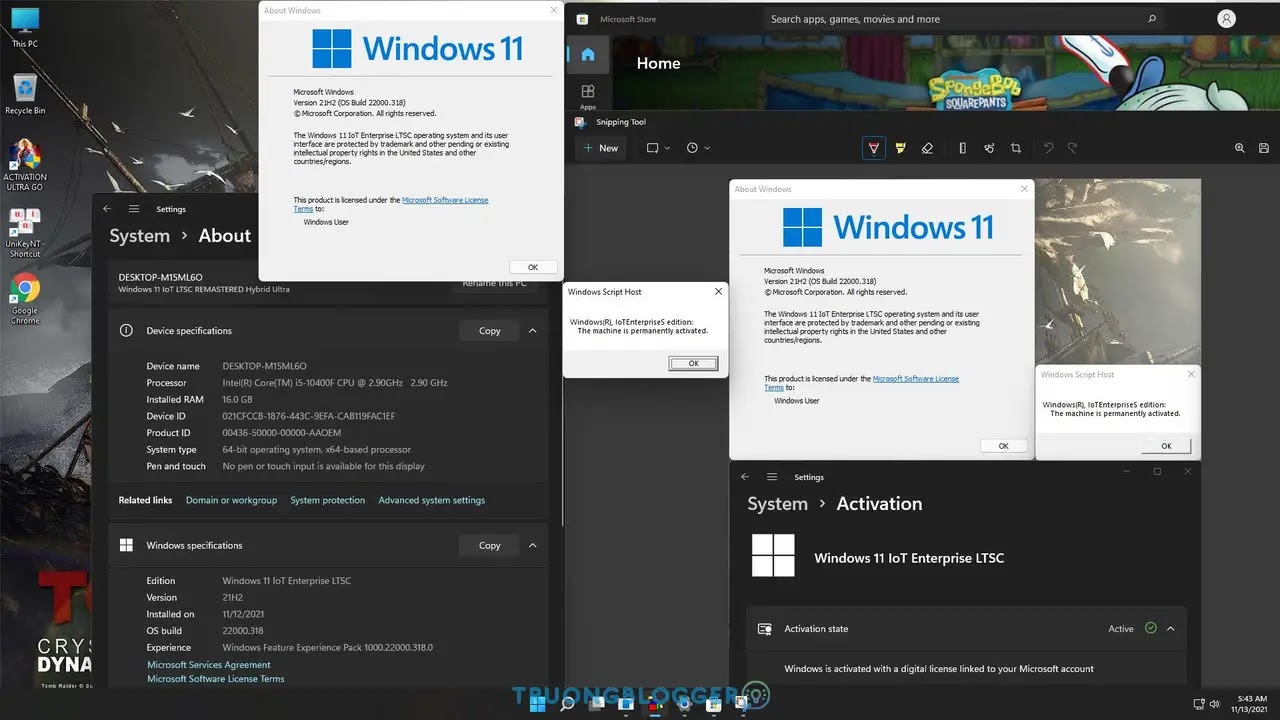Open the network icon in the system tray
The height and width of the screenshot is (720, 1280).
click(x=1199, y=704)
